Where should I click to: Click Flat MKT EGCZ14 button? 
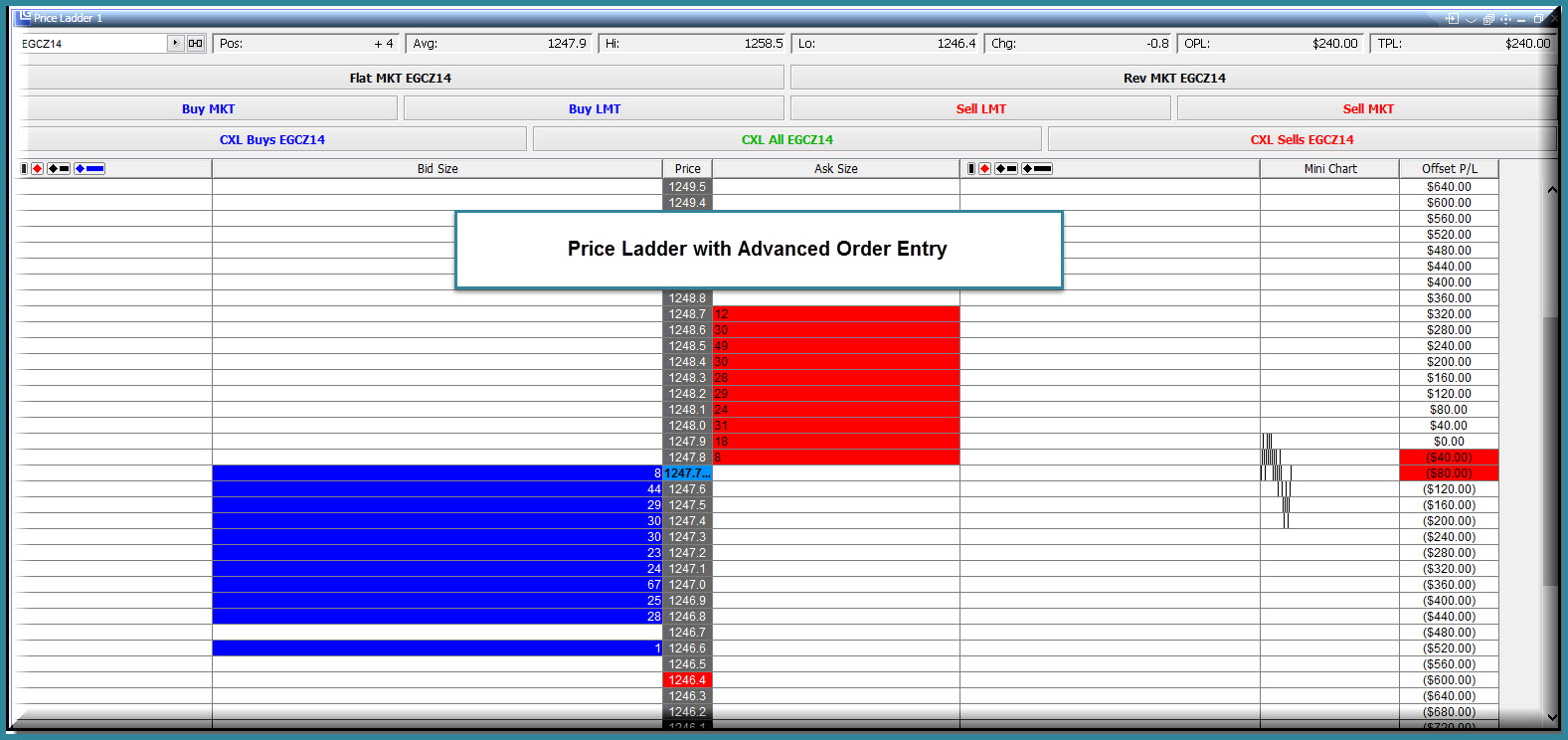click(x=401, y=78)
